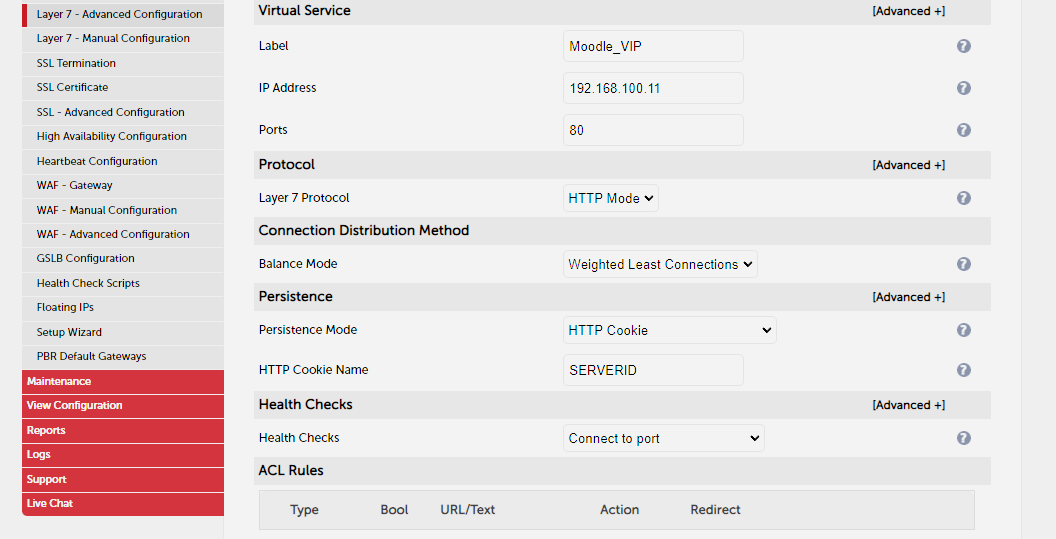Click the IP Address input field
The height and width of the screenshot is (539, 1056).
(653, 88)
